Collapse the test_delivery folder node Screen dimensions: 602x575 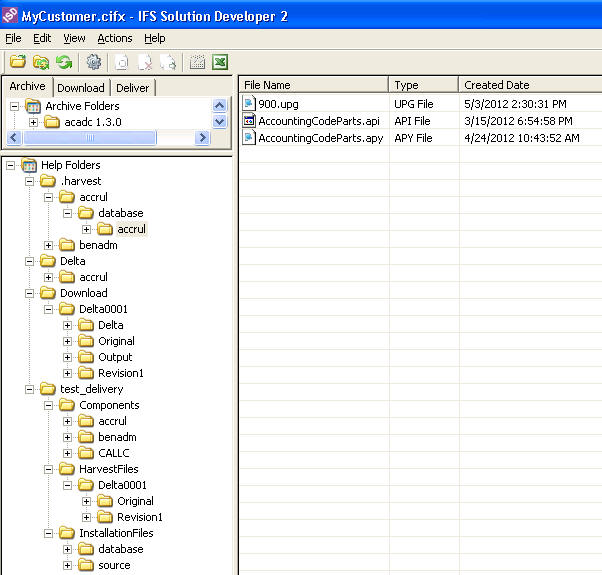[x=30, y=389]
